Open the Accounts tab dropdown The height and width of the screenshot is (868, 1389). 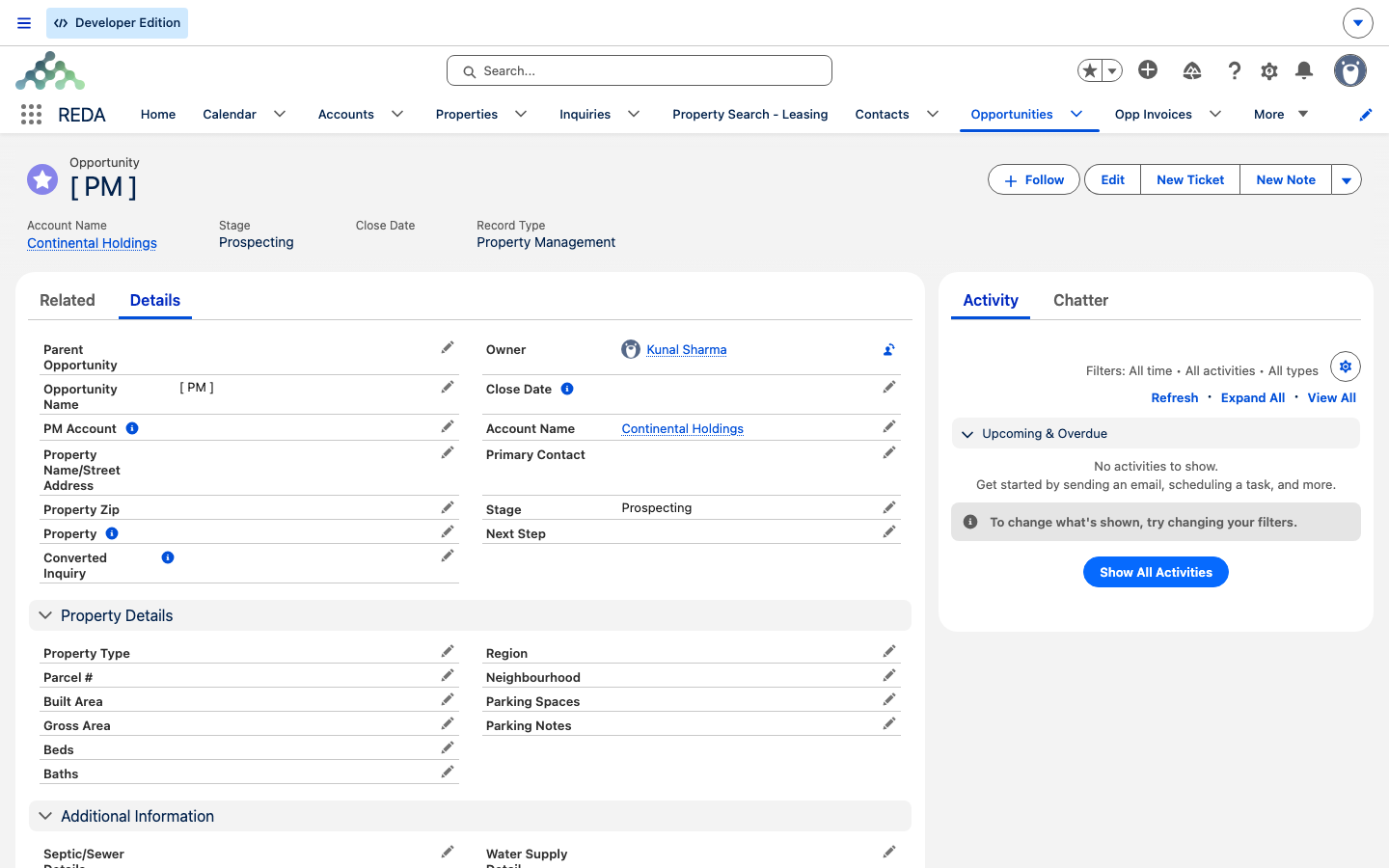[x=397, y=114]
